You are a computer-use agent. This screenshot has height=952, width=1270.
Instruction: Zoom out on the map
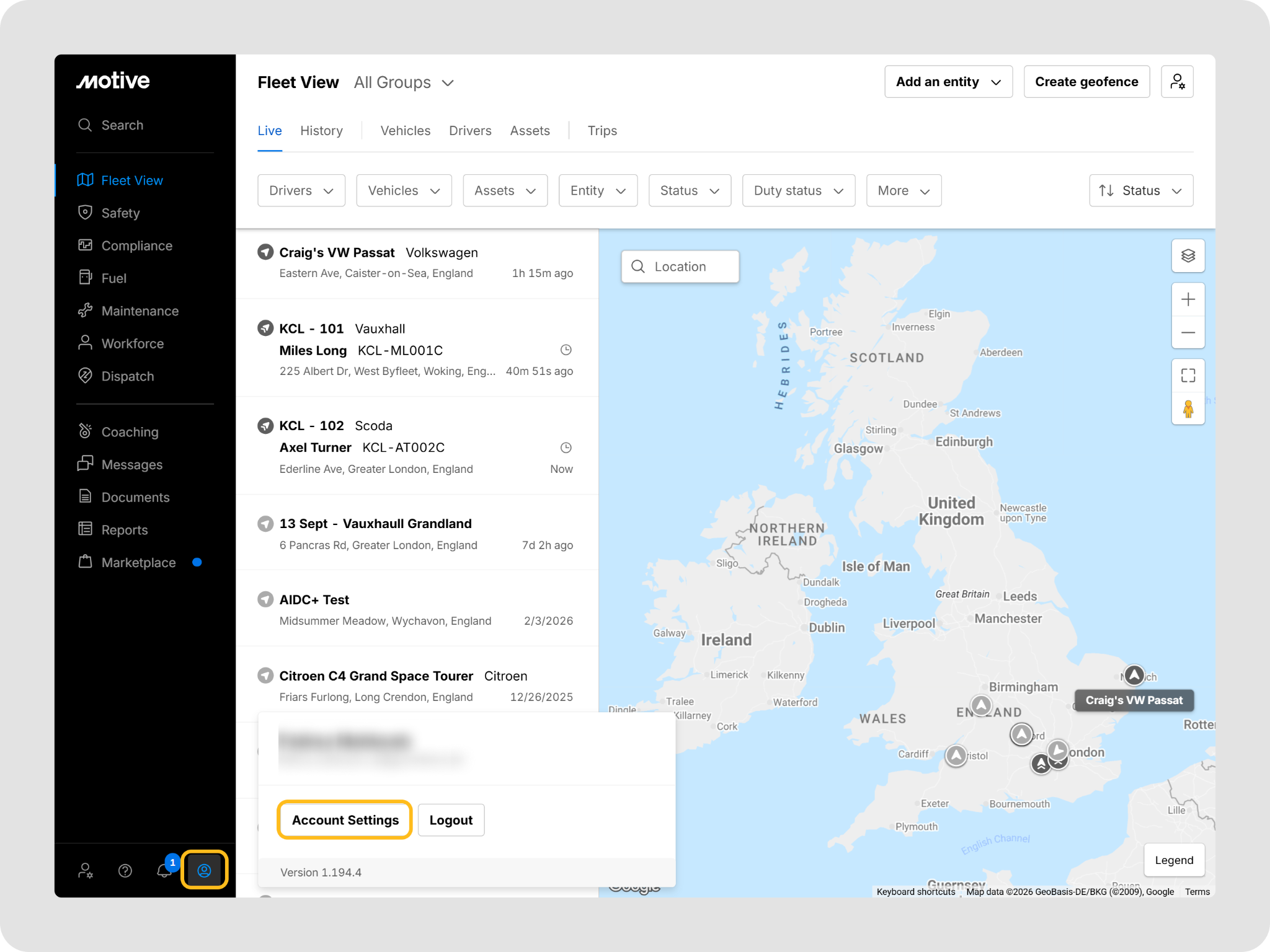pos(1188,333)
